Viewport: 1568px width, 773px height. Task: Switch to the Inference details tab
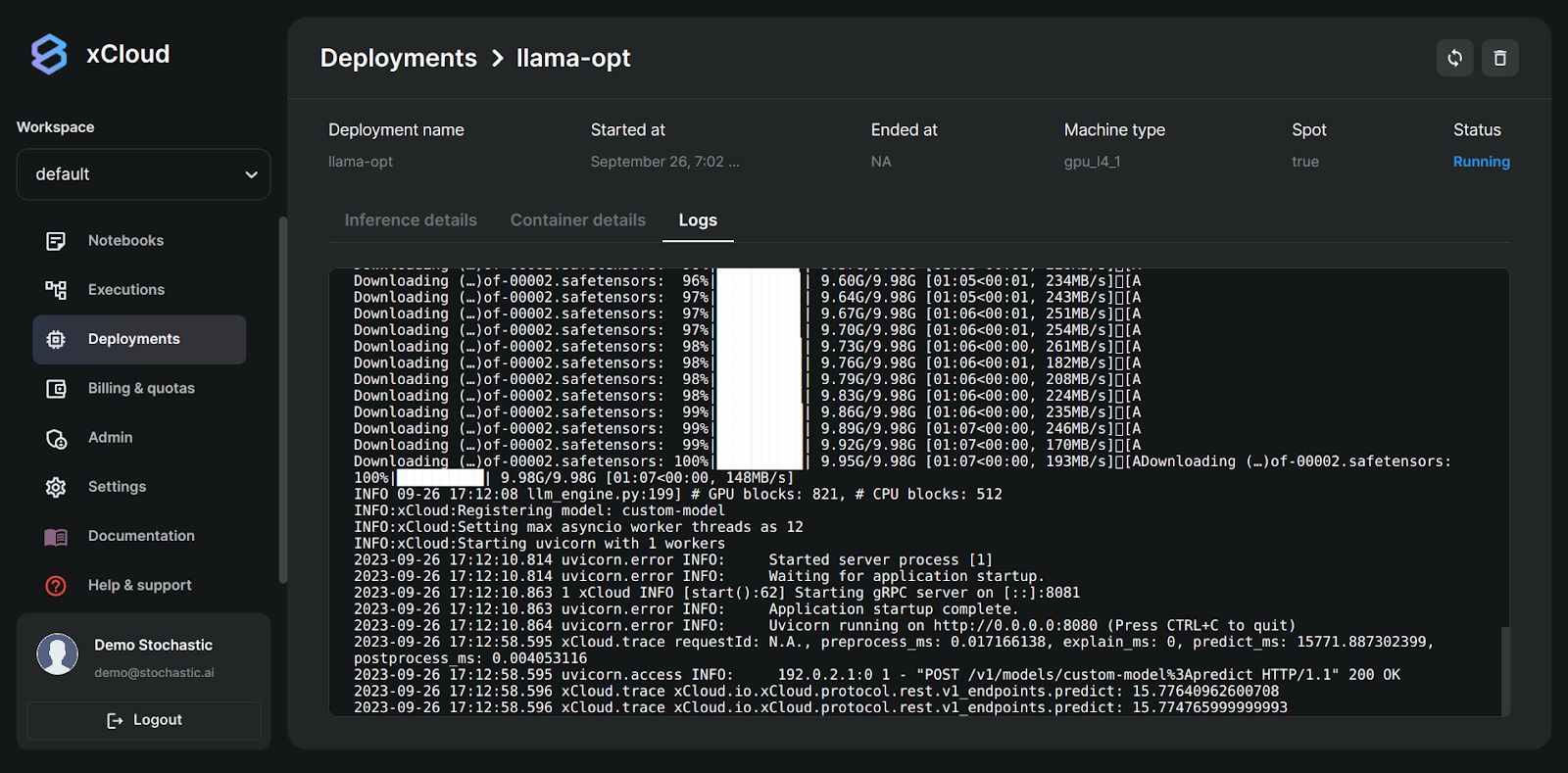coord(411,220)
